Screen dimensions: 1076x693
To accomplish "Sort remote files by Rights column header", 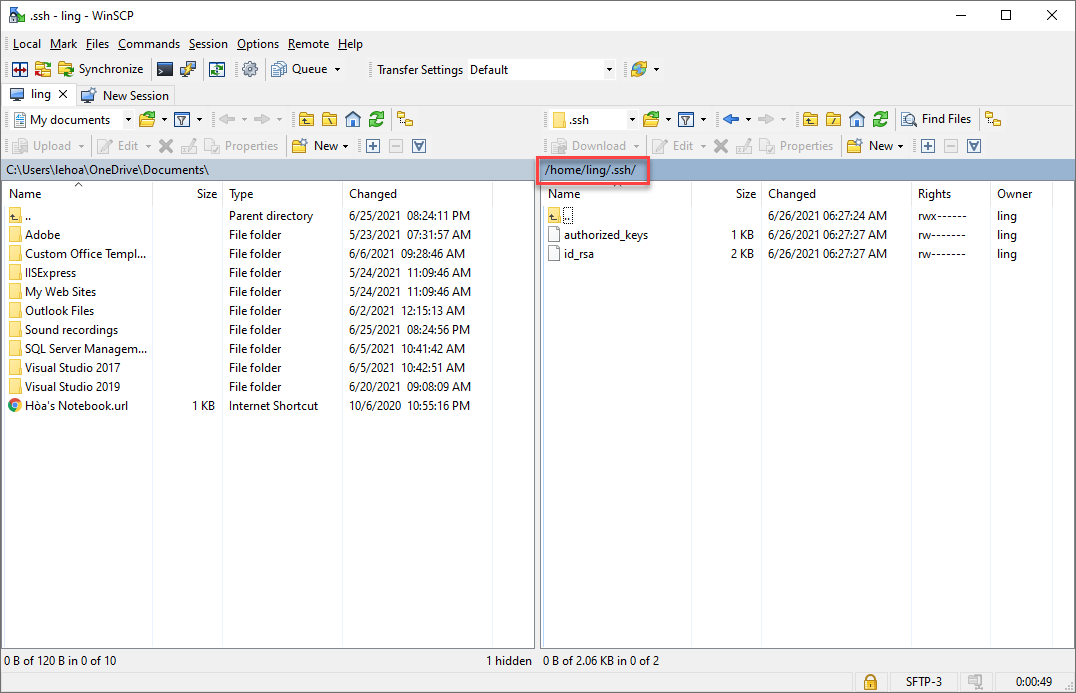I will (950, 194).
